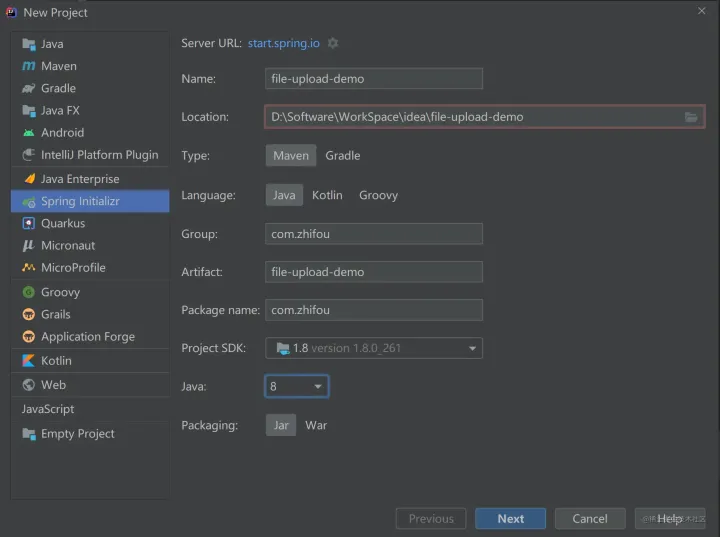Browse for location with folder icon
The width and height of the screenshot is (720, 537).
(691, 117)
